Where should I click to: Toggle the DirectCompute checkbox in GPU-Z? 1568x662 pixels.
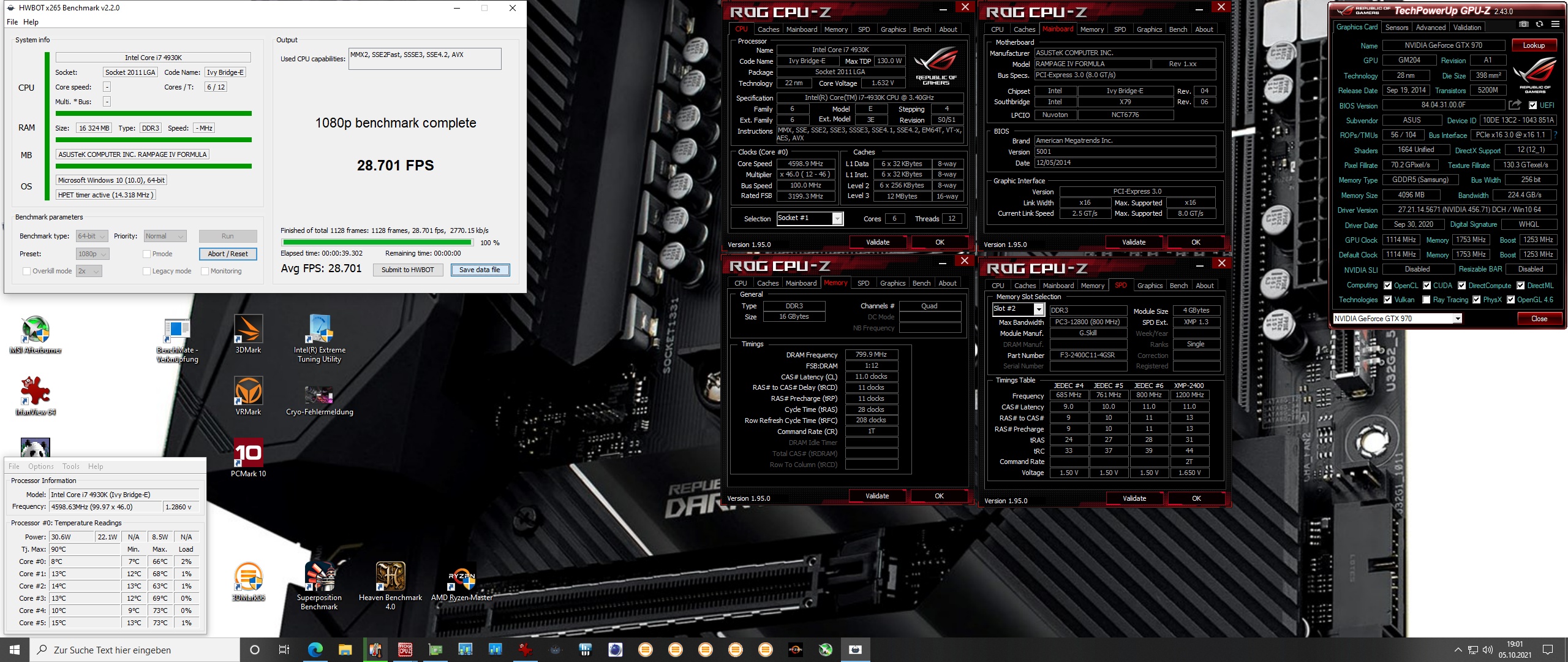(1461, 285)
